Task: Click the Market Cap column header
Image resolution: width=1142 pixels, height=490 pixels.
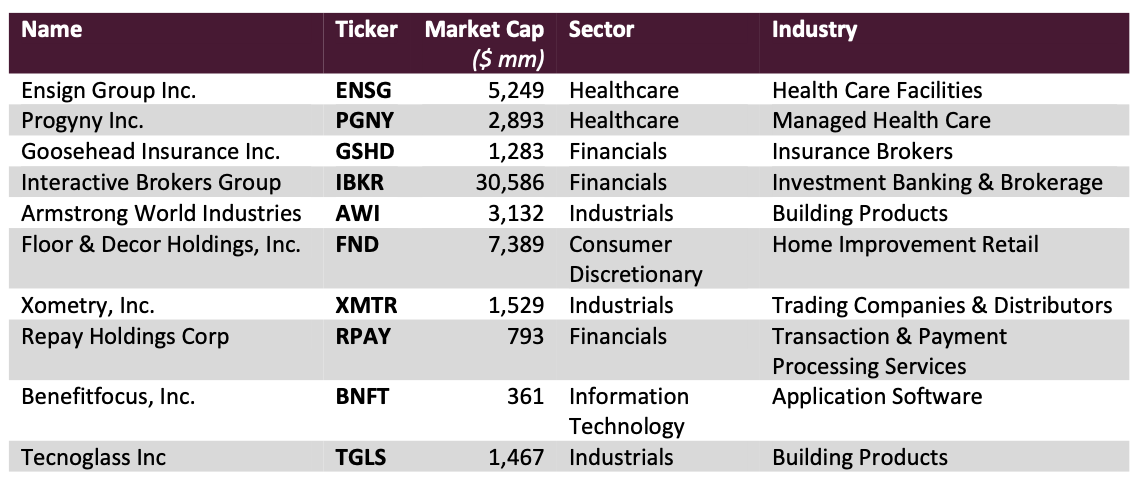Action: click(x=484, y=30)
